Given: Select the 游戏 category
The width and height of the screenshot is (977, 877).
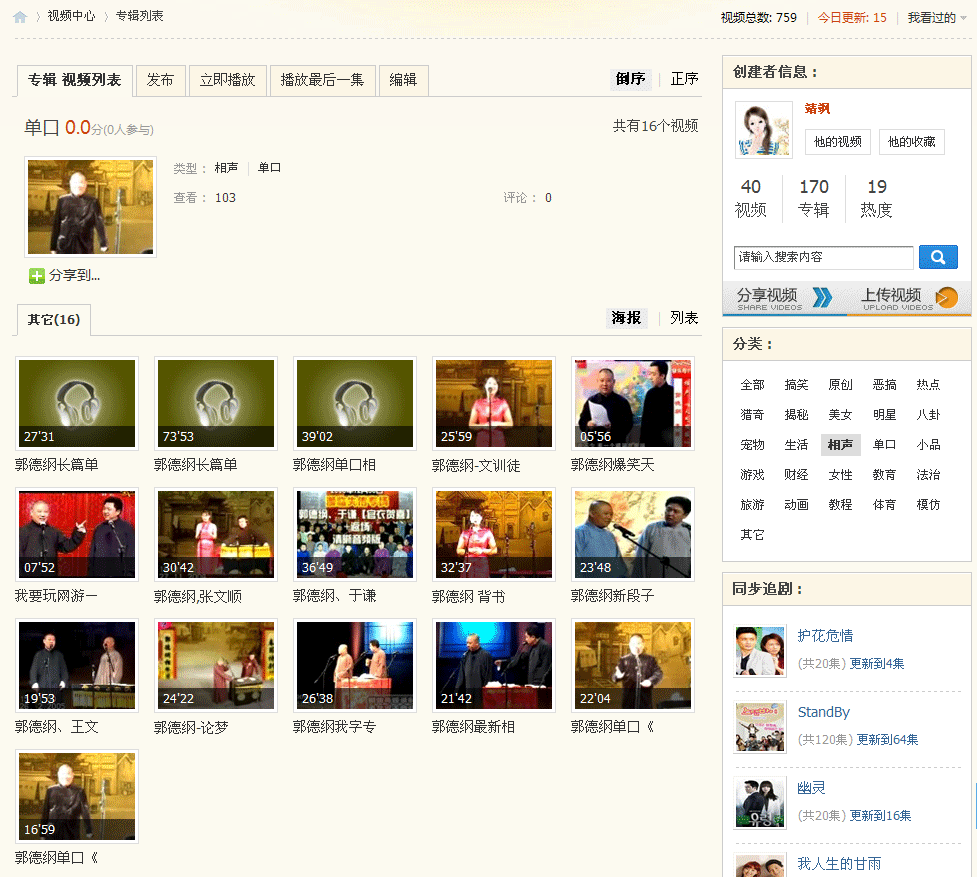Looking at the screenshot, I should click(752, 475).
